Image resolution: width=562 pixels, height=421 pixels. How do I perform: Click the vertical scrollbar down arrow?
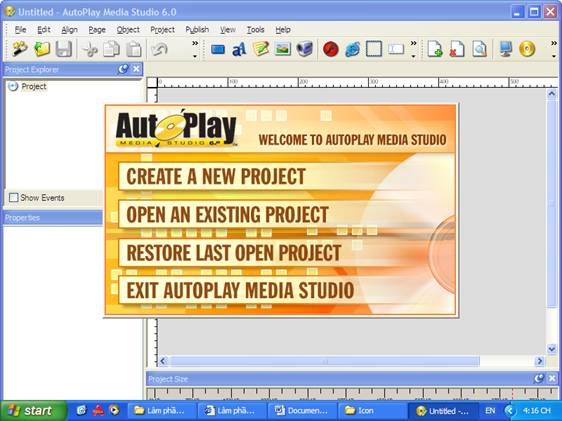click(x=552, y=349)
